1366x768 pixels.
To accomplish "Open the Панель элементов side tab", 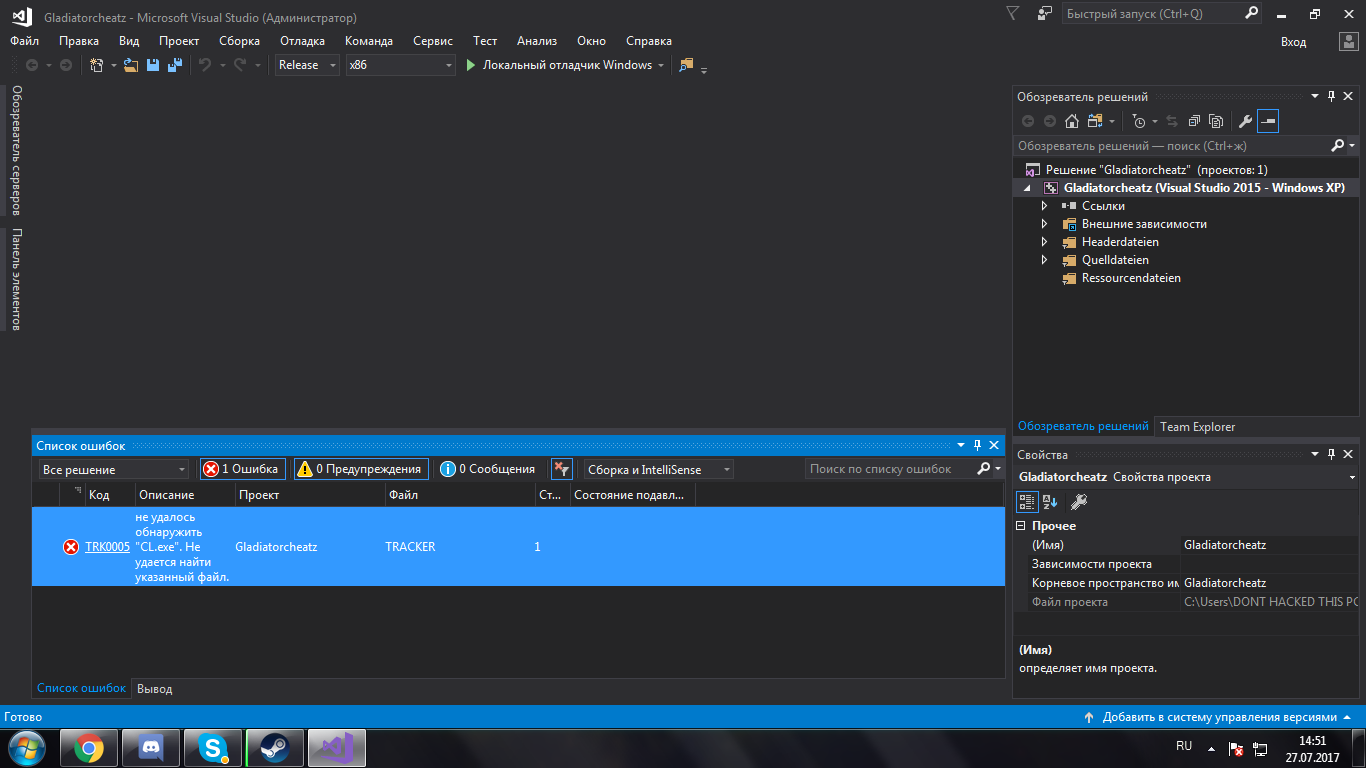I will [x=15, y=279].
